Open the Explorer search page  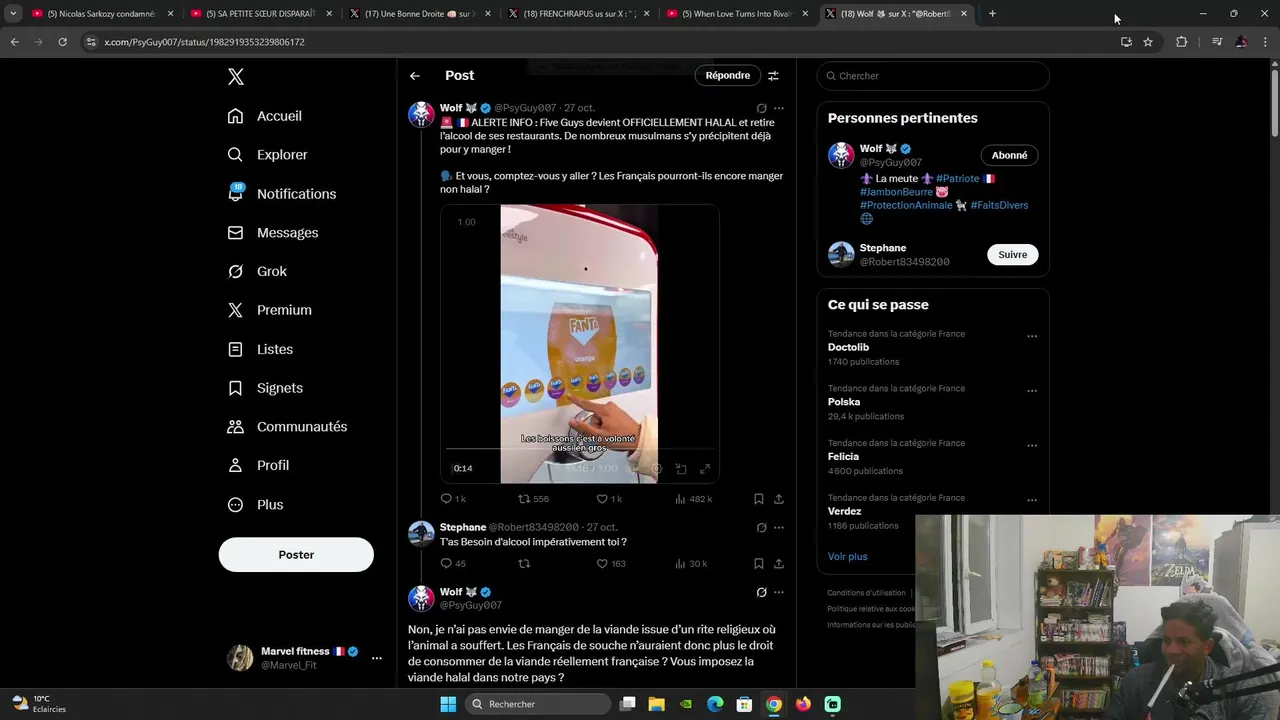point(267,155)
